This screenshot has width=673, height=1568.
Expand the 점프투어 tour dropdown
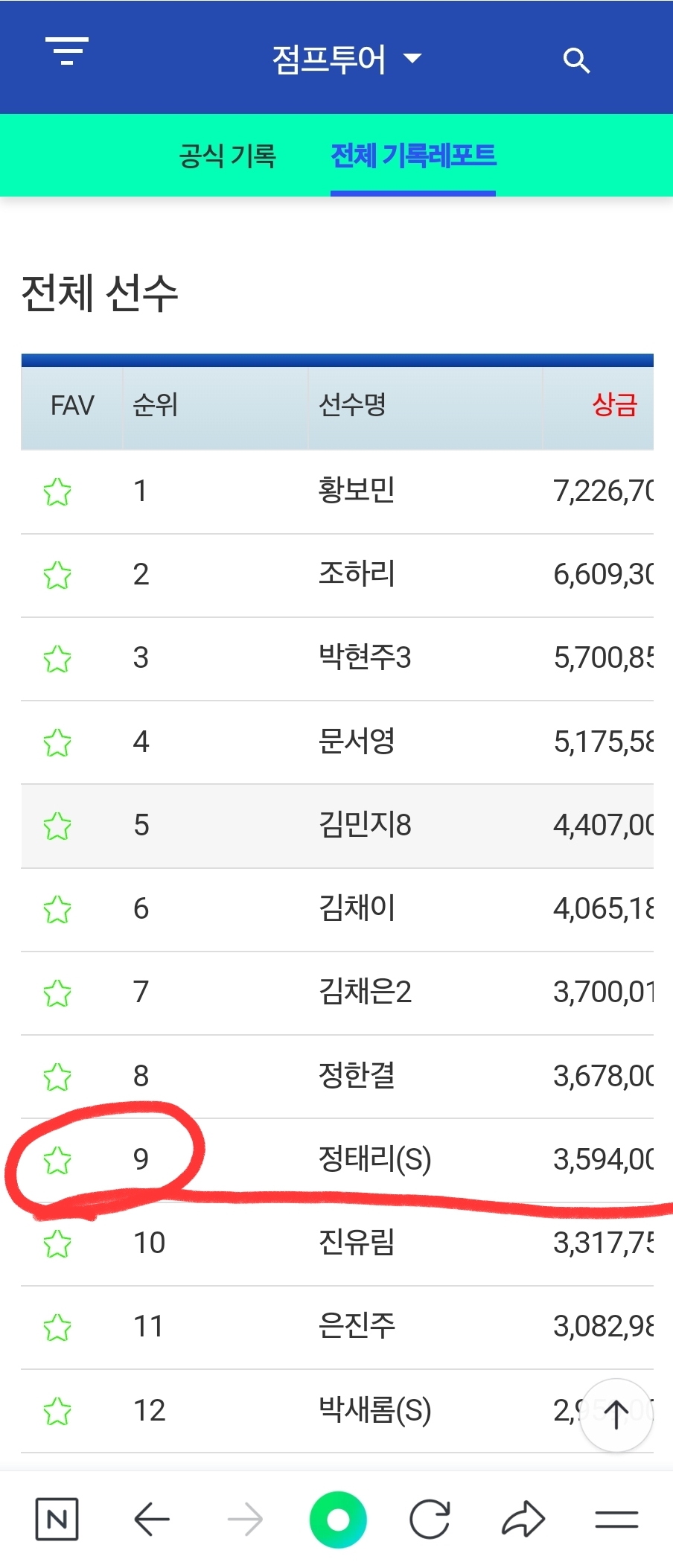click(x=347, y=59)
